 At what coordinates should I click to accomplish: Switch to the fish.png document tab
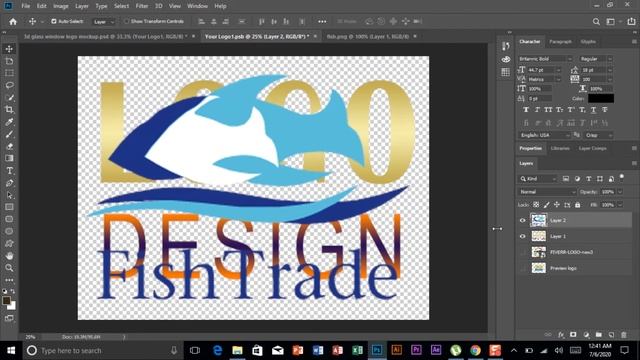pos(368,36)
